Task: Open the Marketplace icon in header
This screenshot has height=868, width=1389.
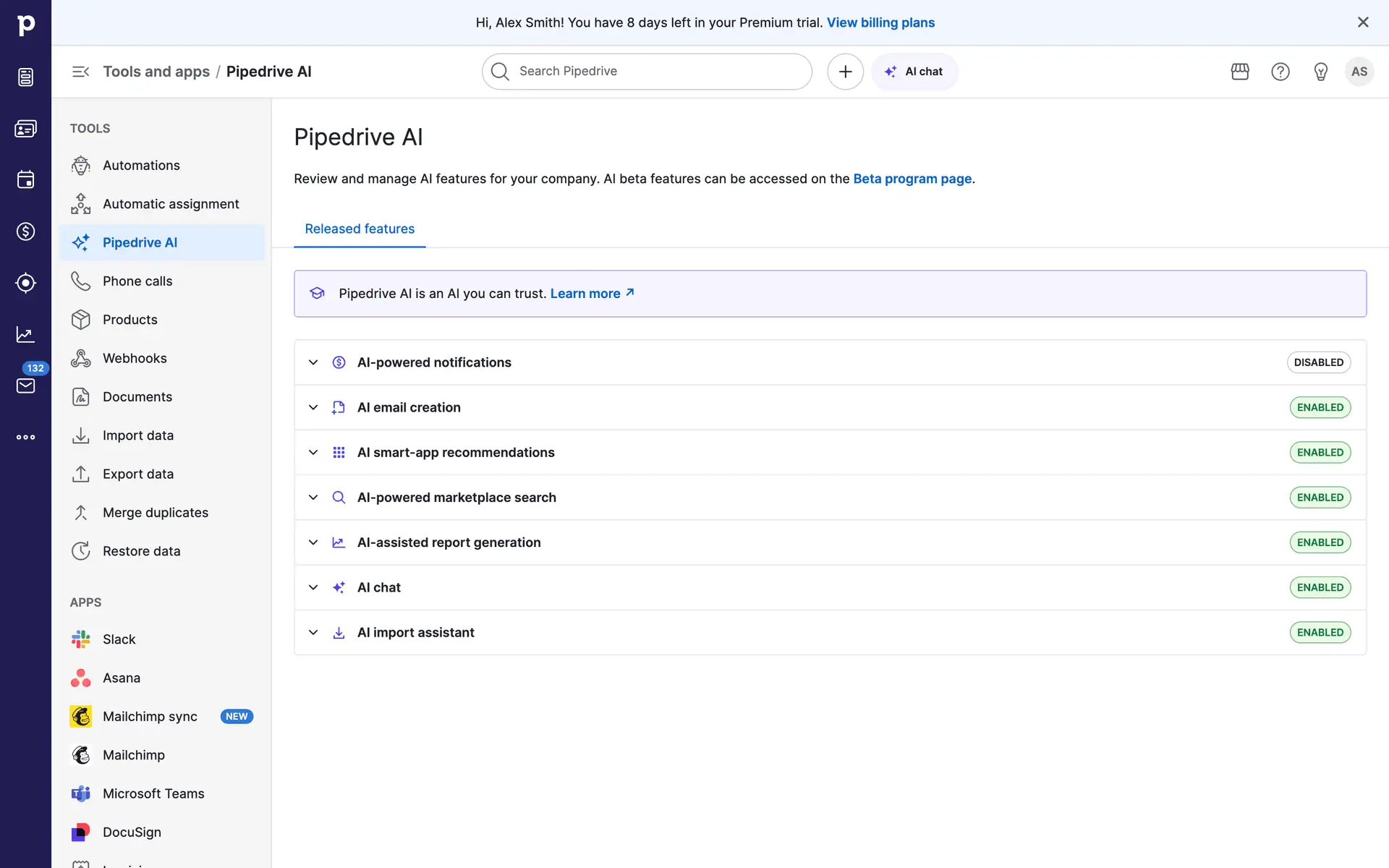Action: pyautogui.click(x=1240, y=72)
